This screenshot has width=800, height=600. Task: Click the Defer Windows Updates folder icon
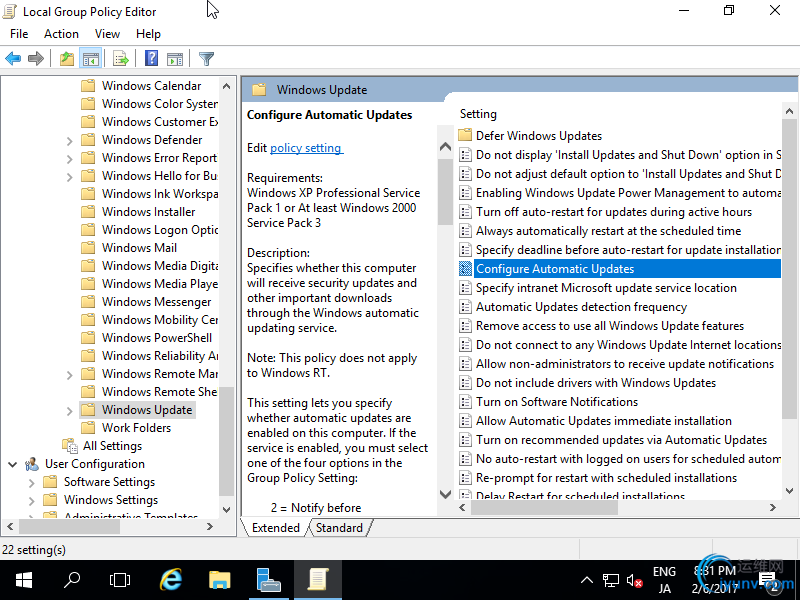coord(465,135)
